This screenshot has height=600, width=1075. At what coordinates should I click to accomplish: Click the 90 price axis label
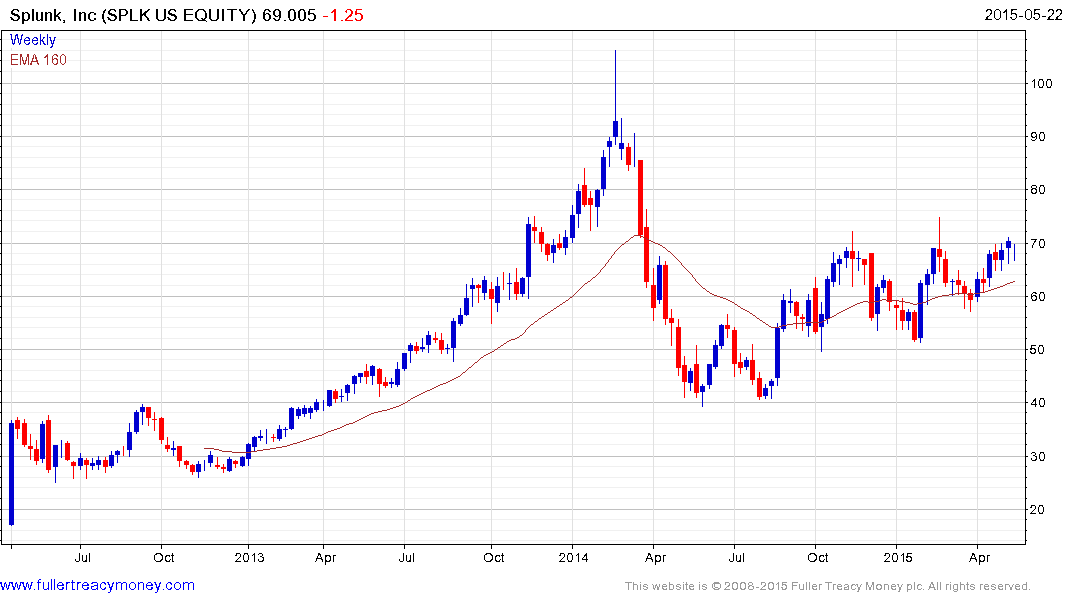[1038, 136]
